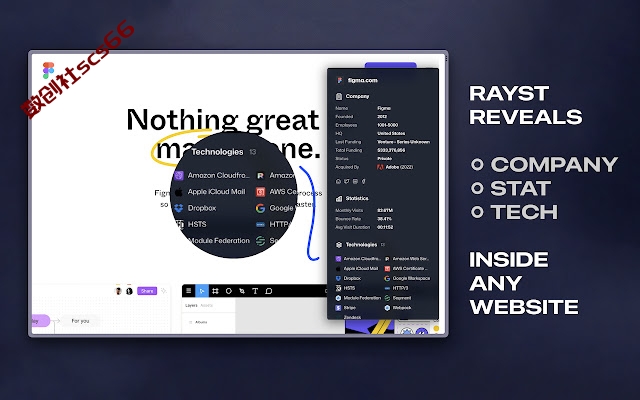
Task: Open the second social link icon under company info
Action: point(347,181)
